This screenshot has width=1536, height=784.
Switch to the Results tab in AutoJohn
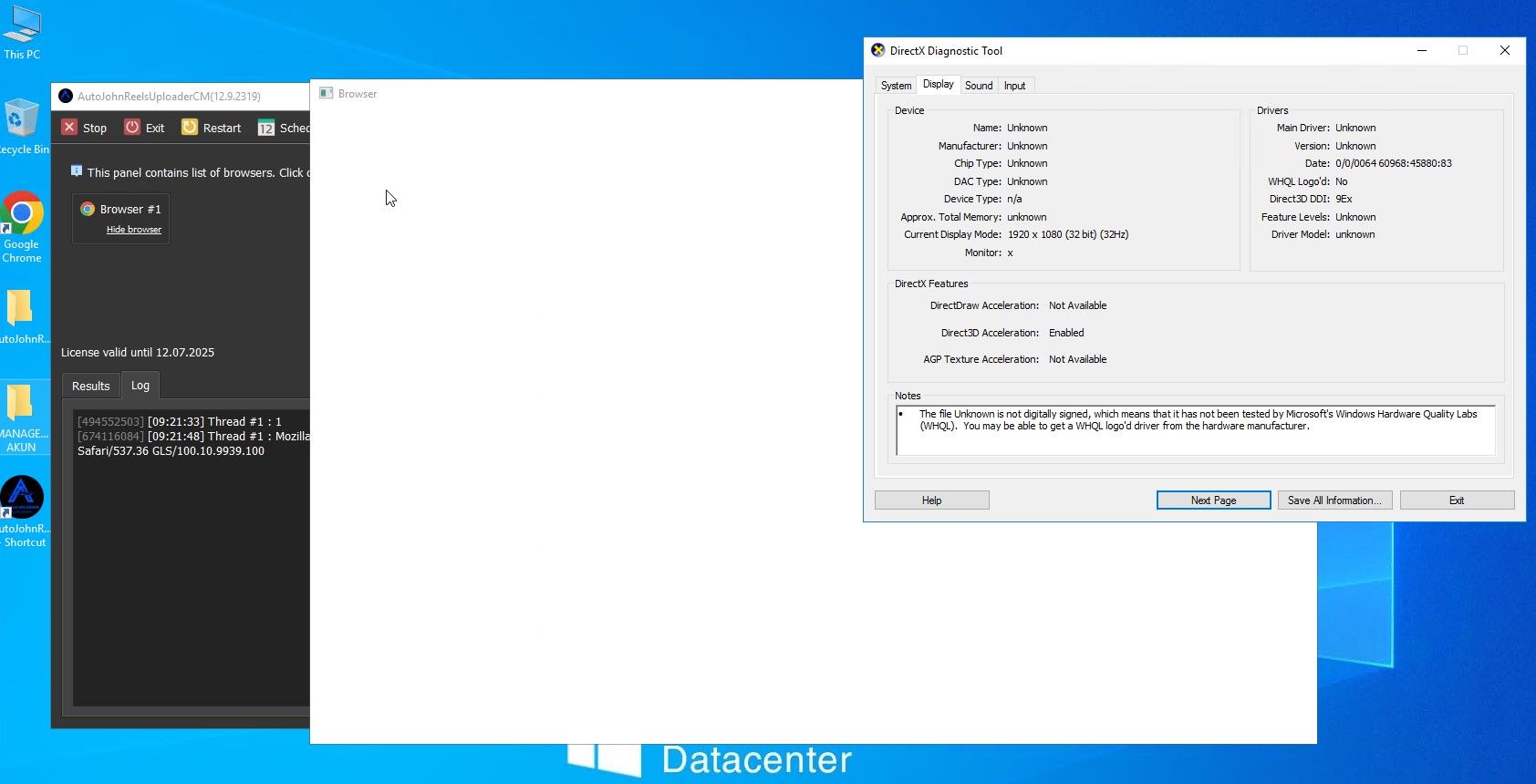pyautogui.click(x=91, y=386)
